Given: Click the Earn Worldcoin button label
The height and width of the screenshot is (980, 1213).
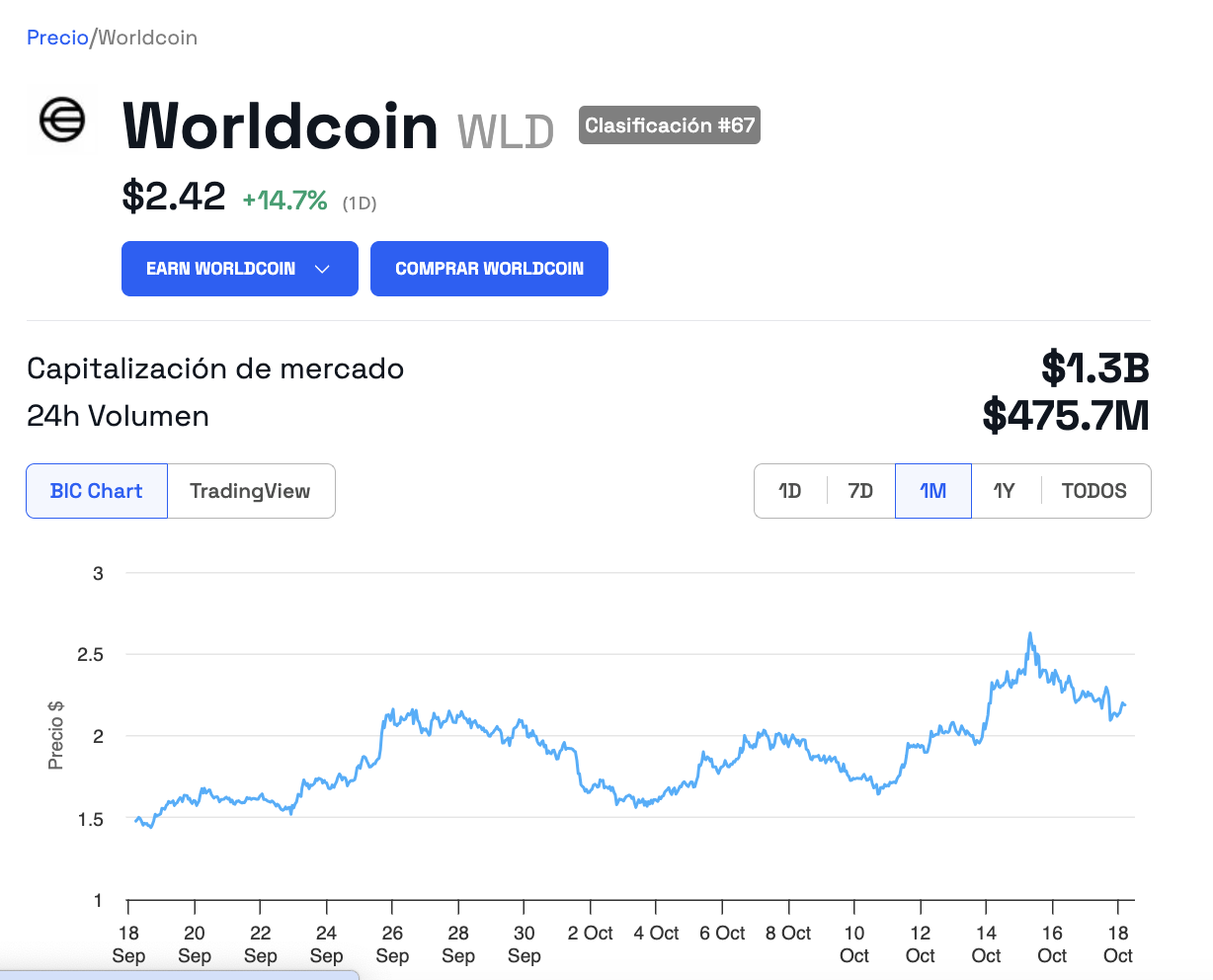Looking at the screenshot, I should [220, 269].
